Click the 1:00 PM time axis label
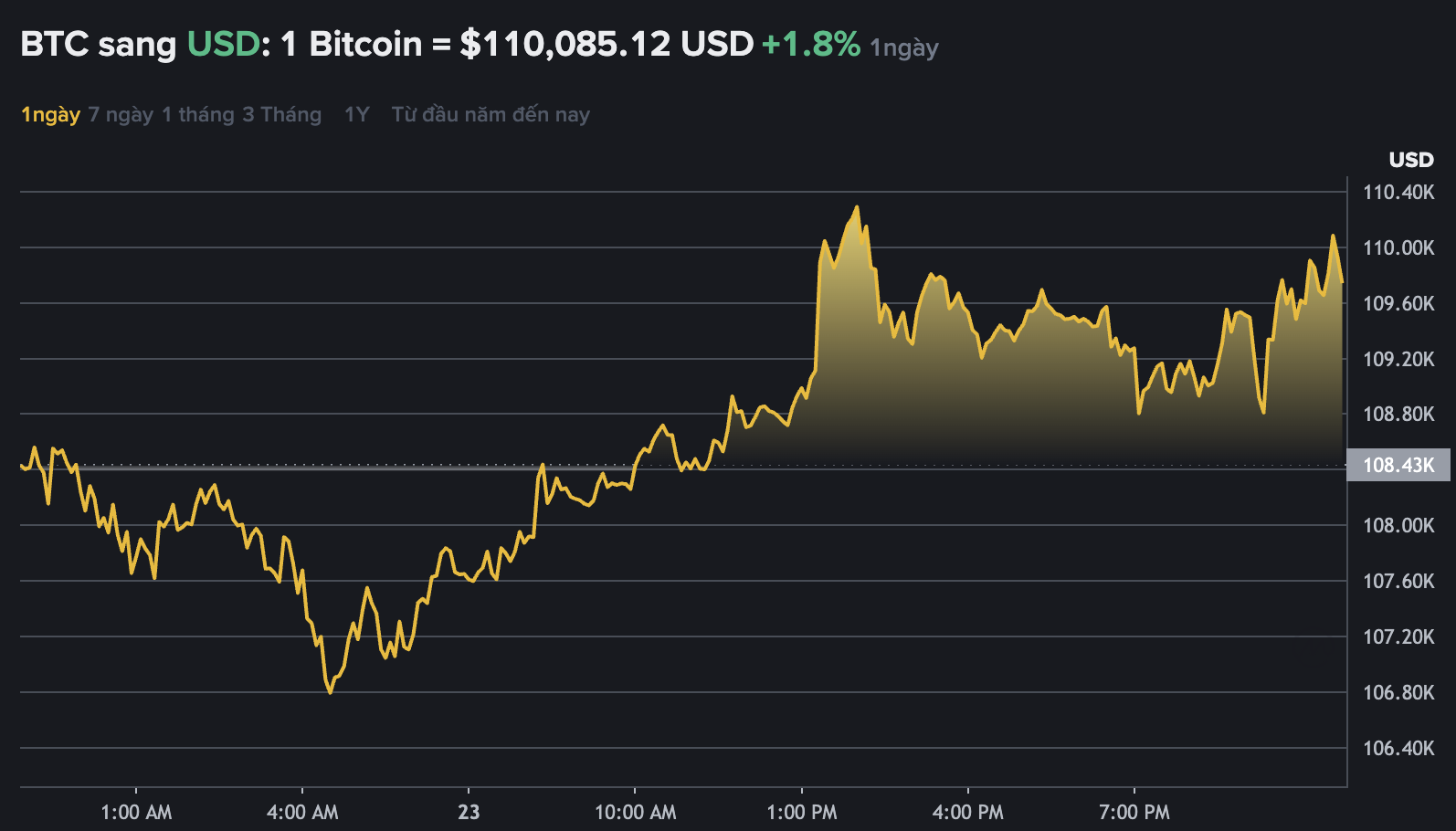1456x831 pixels. click(801, 813)
